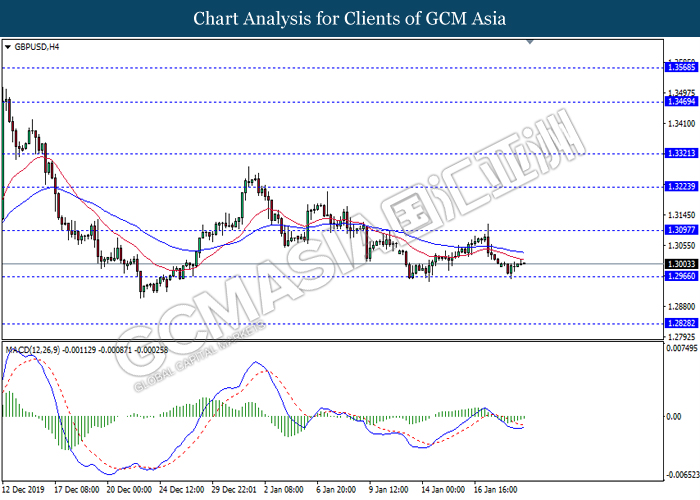
Task: Select the 16 Jan 16:00 time marker
Action: click(x=492, y=491)
